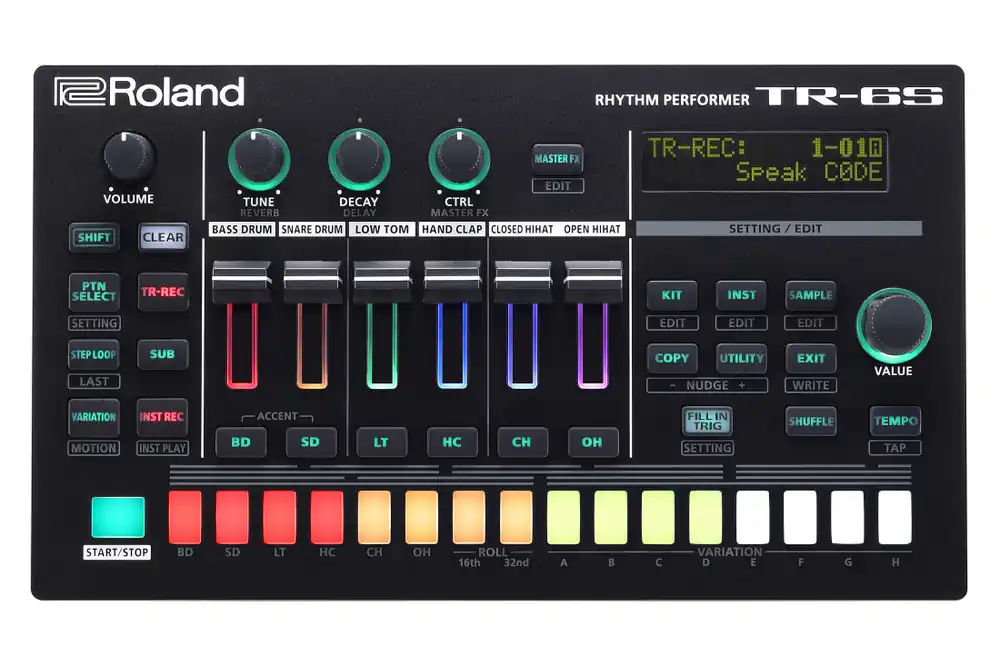This screenshot has width=1000, height=666.
Task: Select the CH instrument button
Action: tap(522, 442)
